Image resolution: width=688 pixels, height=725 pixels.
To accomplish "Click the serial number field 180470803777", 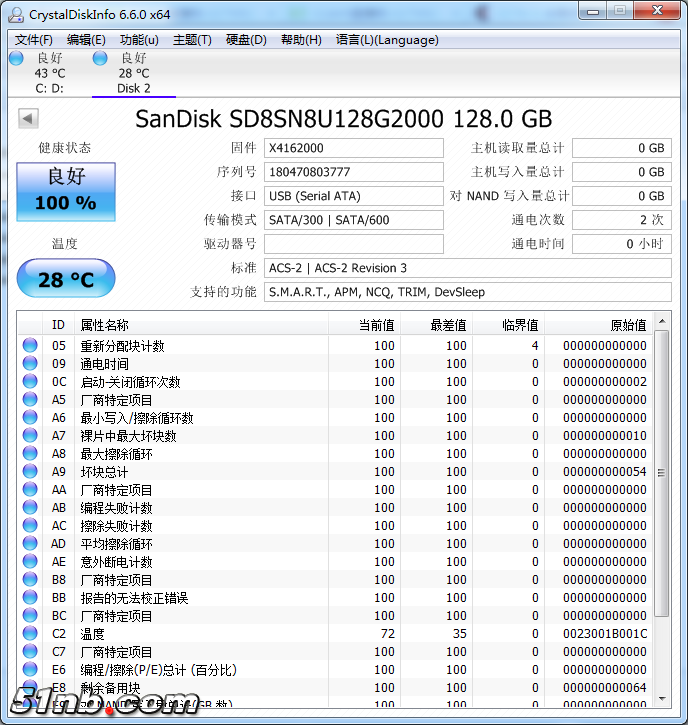I will click(x=353, y=172).
